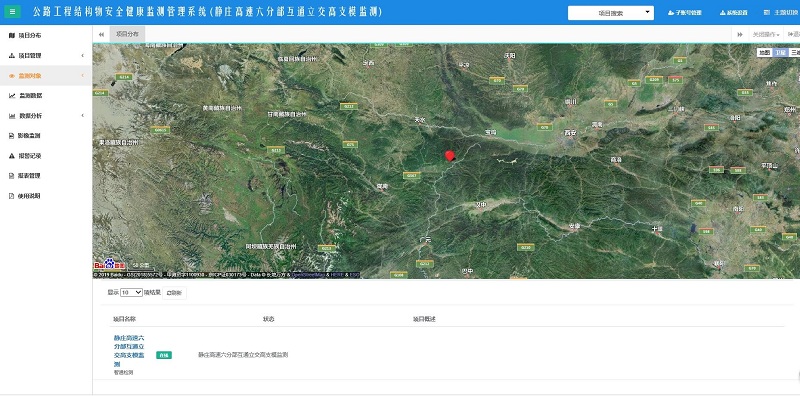This screenshot has height=396, width=800.
Task: Open 报表管理 document icon in sidebar
Action: coord(11,176)
